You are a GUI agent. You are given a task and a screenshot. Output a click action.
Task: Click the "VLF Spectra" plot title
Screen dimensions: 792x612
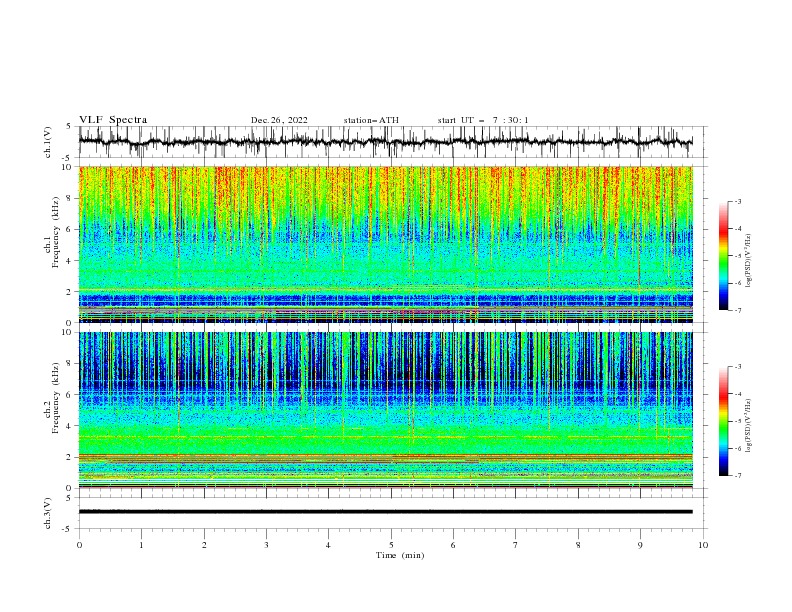tap(113, 120)
